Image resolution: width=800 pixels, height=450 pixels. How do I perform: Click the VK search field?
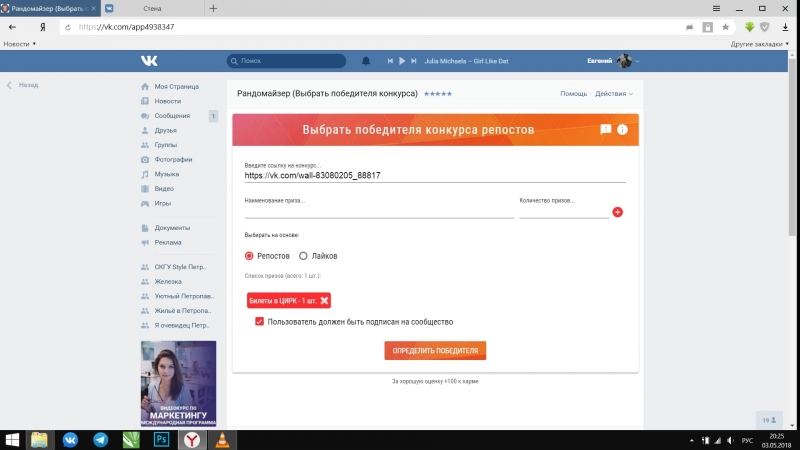click(x=286, y=61)
